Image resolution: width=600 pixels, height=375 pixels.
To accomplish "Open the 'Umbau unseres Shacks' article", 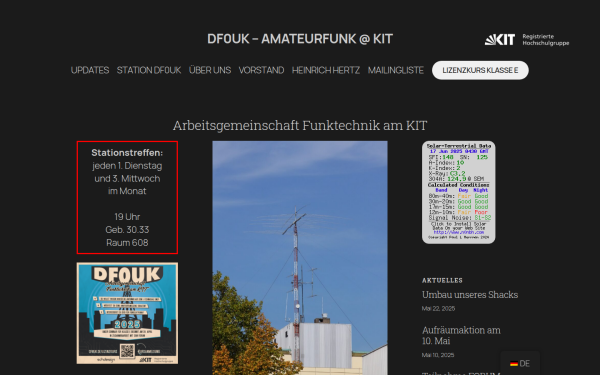I will point(470,295).
